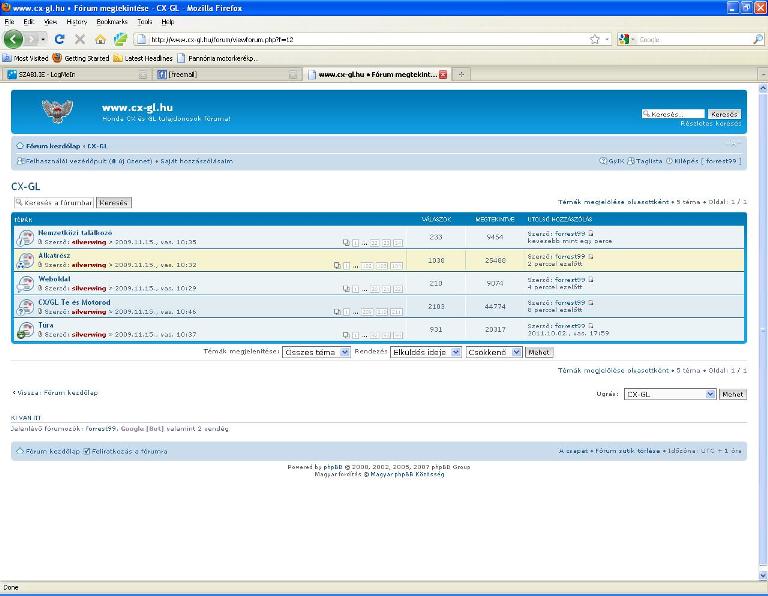Image resolution: width=768 pixels, height=596 pixels.
Task: Reload the page with the refresh icon
Action: [60, 39]
